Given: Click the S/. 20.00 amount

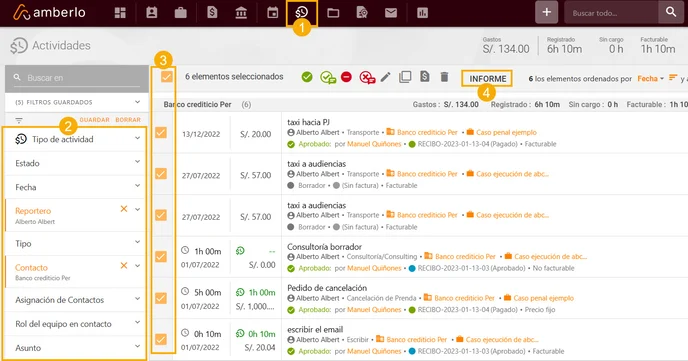Looking at the screenshot, I should coord(255,134).
